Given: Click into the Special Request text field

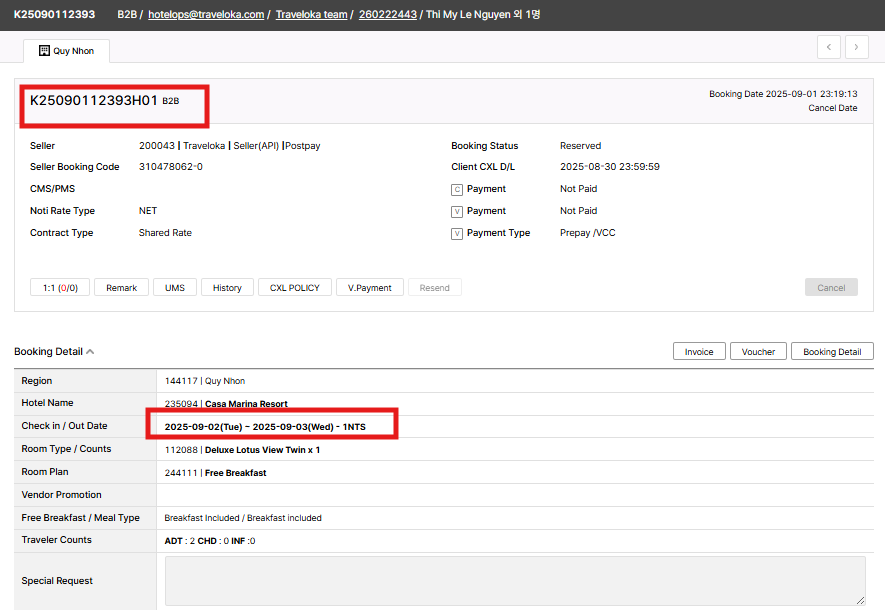Looking at the screenshot, I should coord(515,581).
